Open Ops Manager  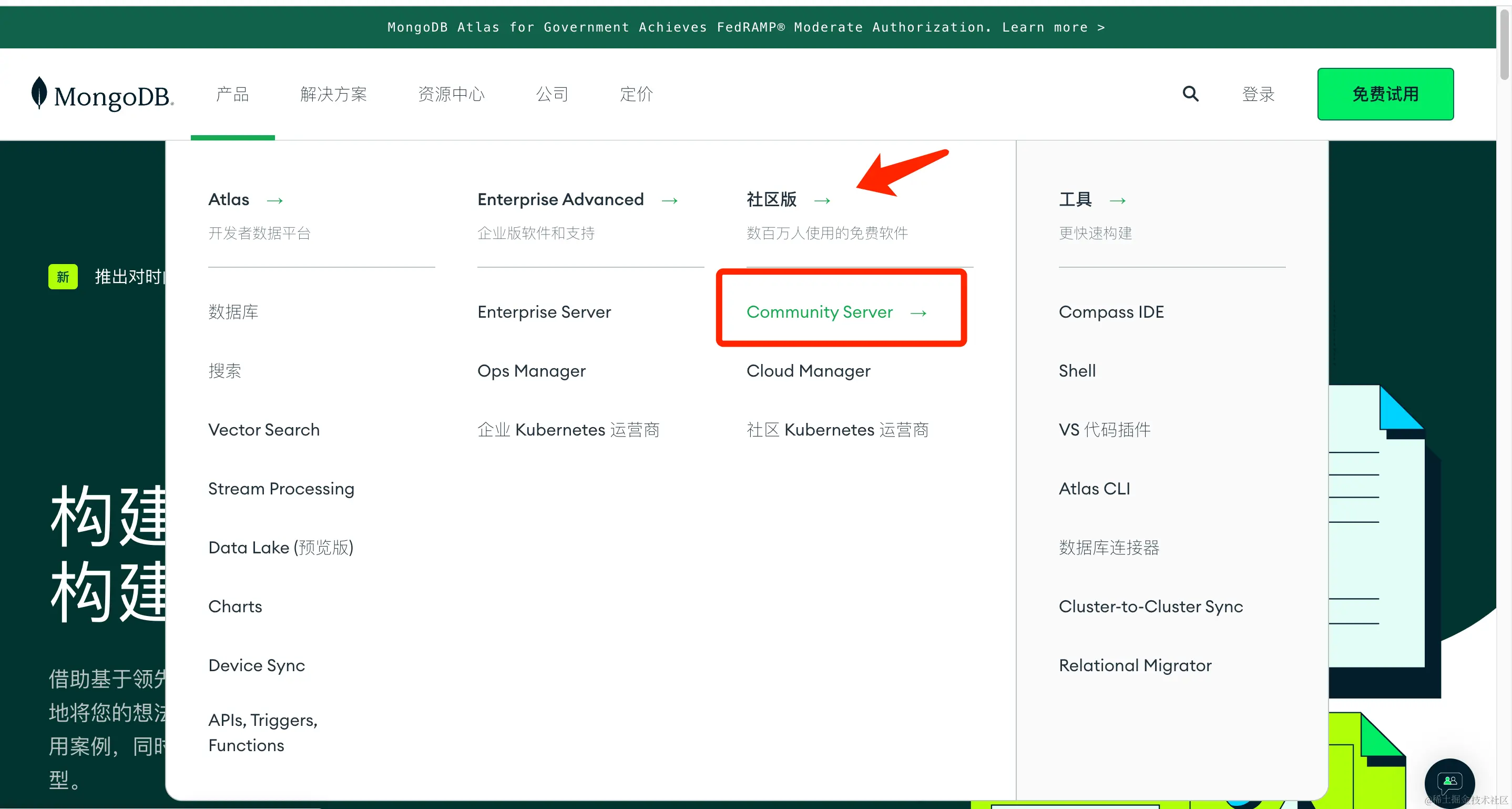(x=531, y=371)
